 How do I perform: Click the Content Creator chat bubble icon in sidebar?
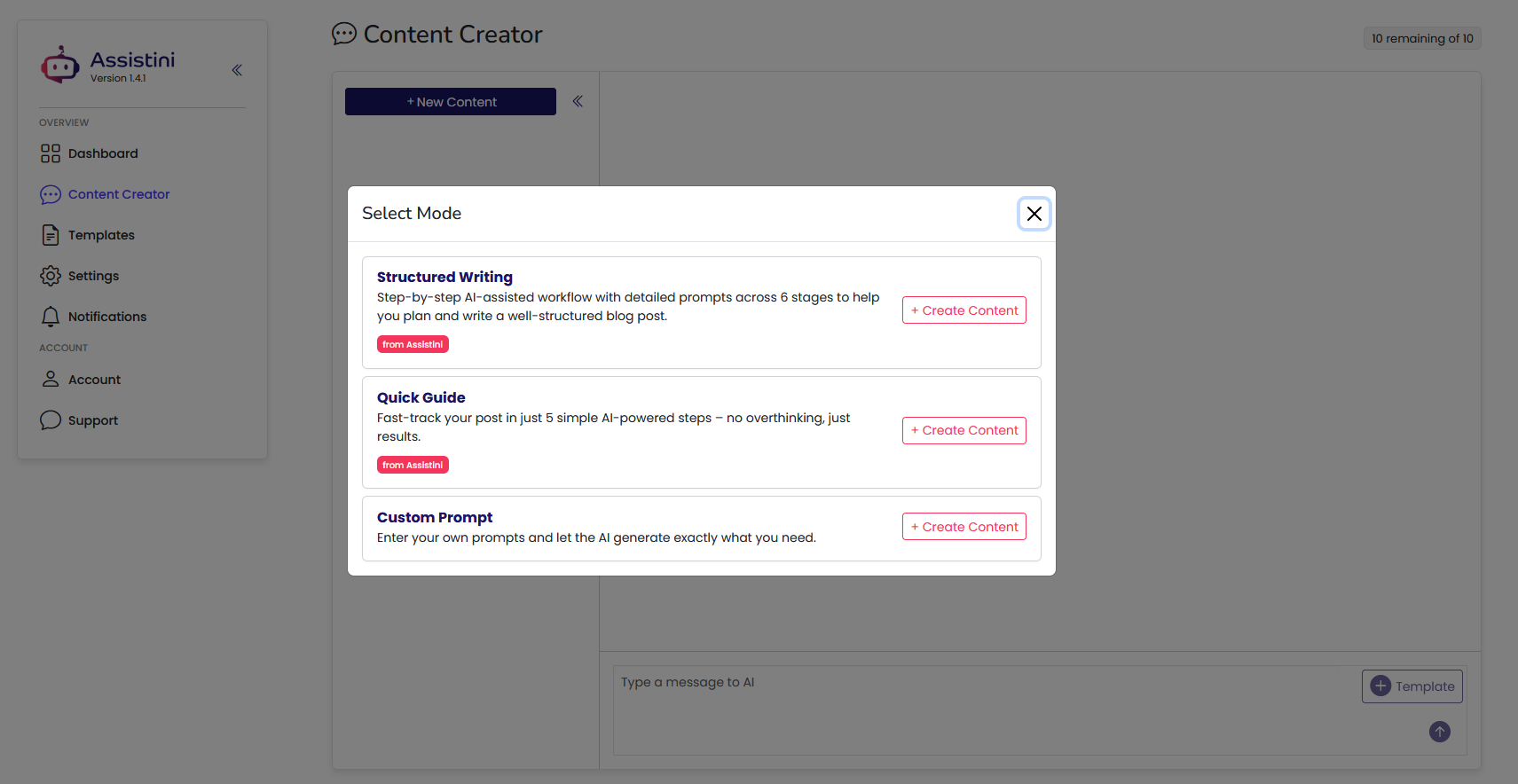click(x=51, y=194)
